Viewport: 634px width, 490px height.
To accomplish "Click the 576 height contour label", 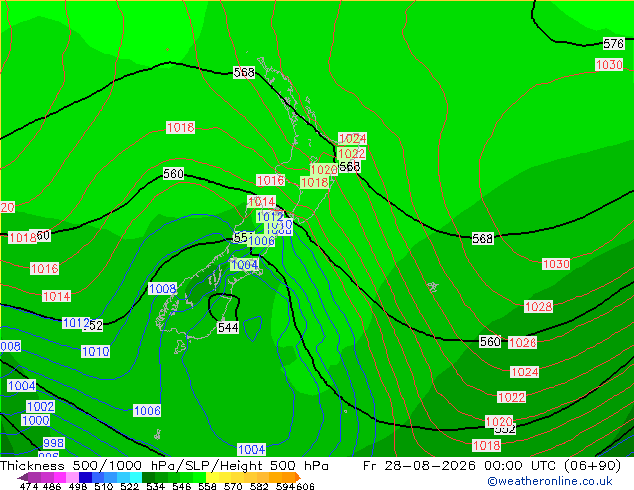I will [x=613, y=43].
